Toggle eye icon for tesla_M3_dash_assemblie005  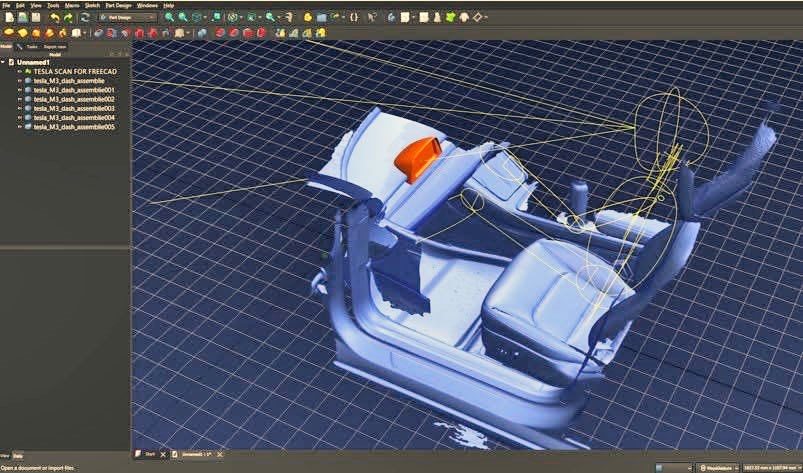coord(20,127)
